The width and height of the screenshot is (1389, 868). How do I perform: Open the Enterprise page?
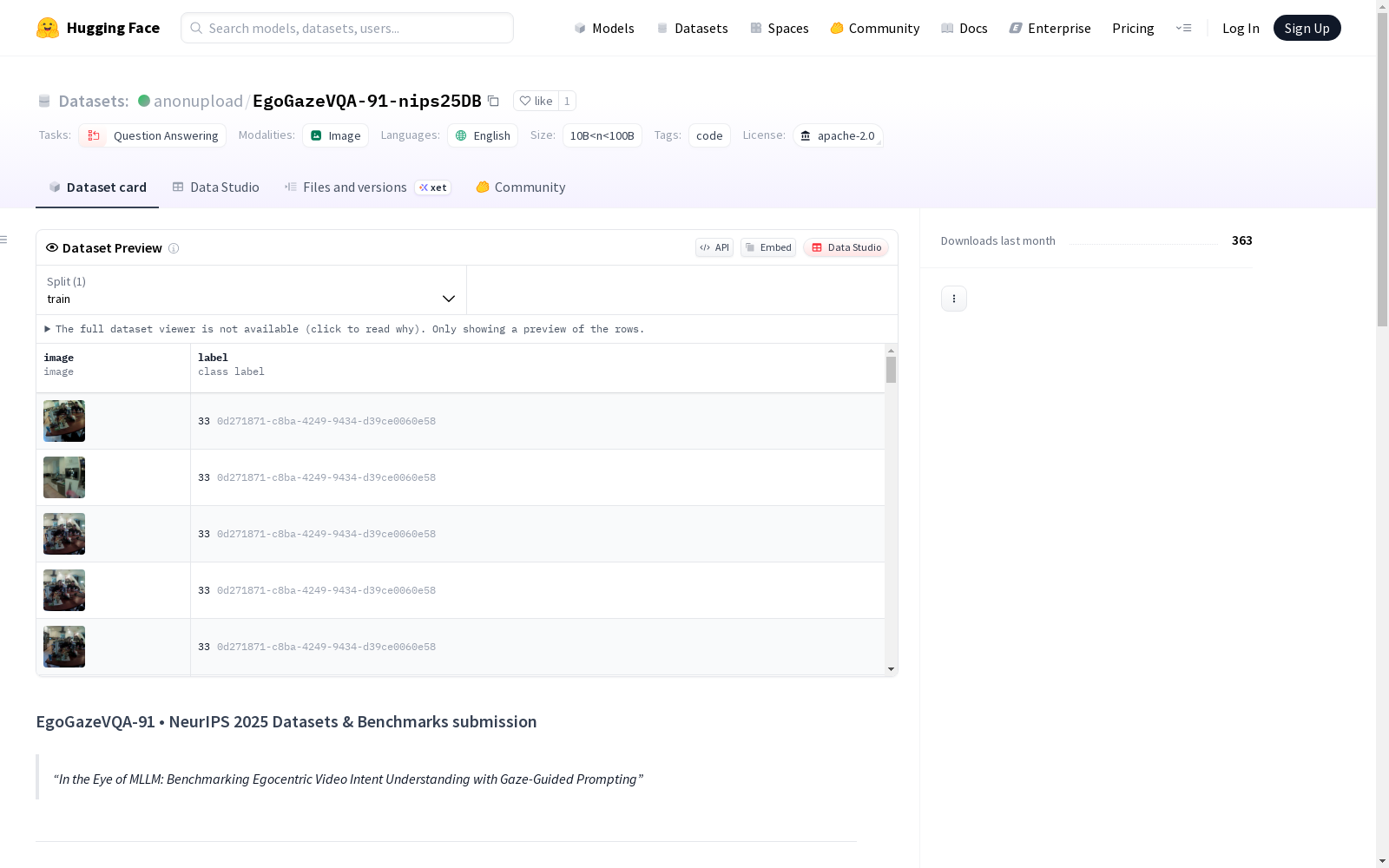[1050, 28]
